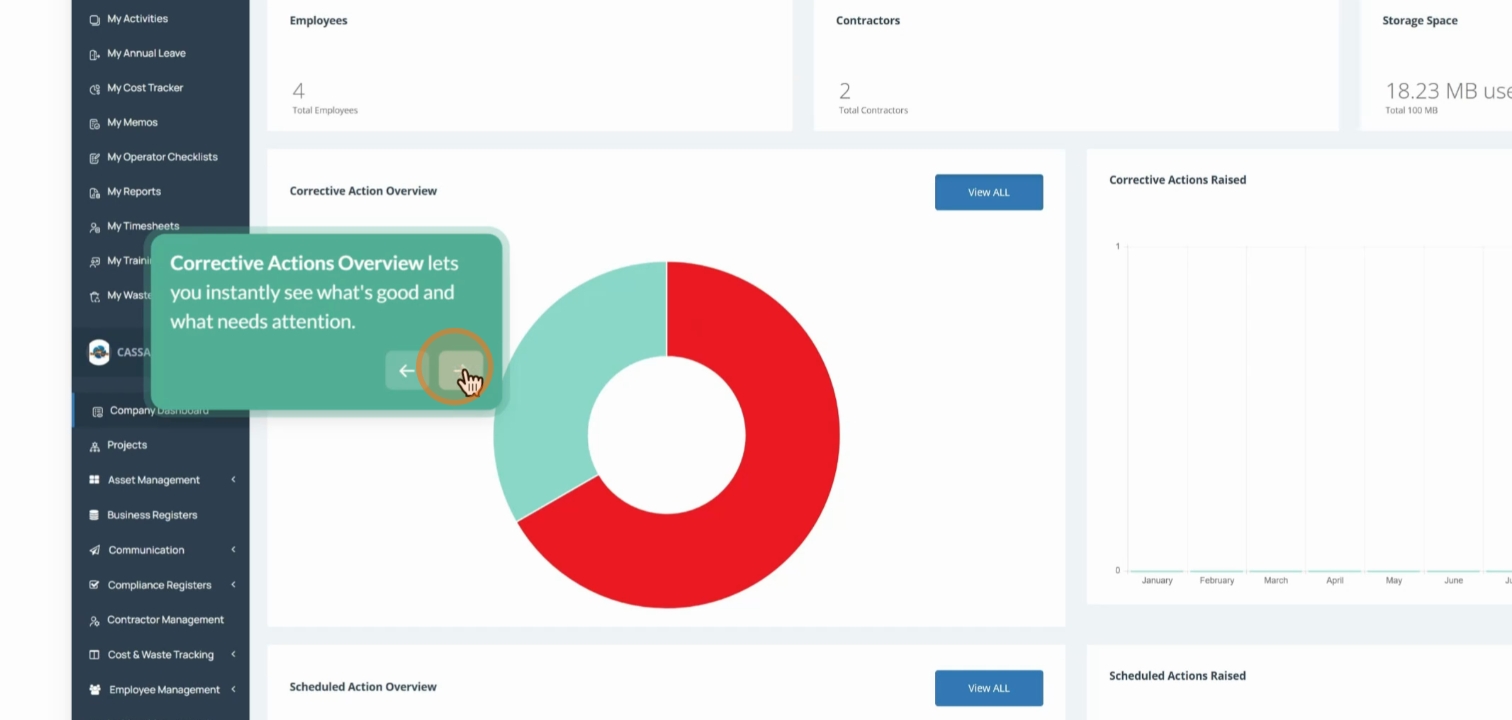The width and height of the screenshot is (1512, 720).
Task: Click the Contractors card heading
Action: click(868, 20)
